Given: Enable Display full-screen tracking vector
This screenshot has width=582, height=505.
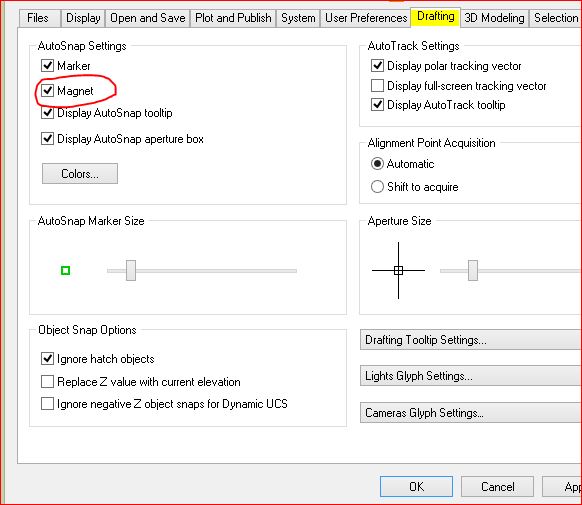Looking at the screenshot, I should point(377,86).
